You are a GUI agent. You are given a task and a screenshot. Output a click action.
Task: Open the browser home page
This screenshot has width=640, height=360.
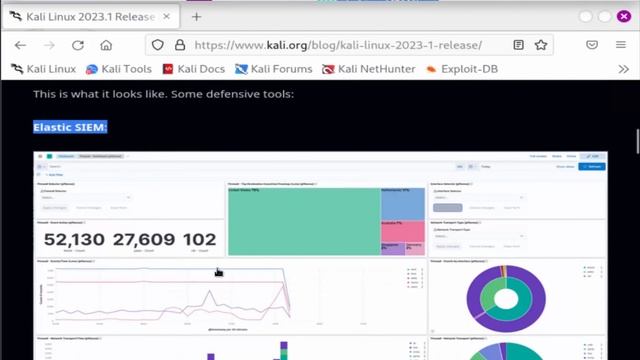106,45
